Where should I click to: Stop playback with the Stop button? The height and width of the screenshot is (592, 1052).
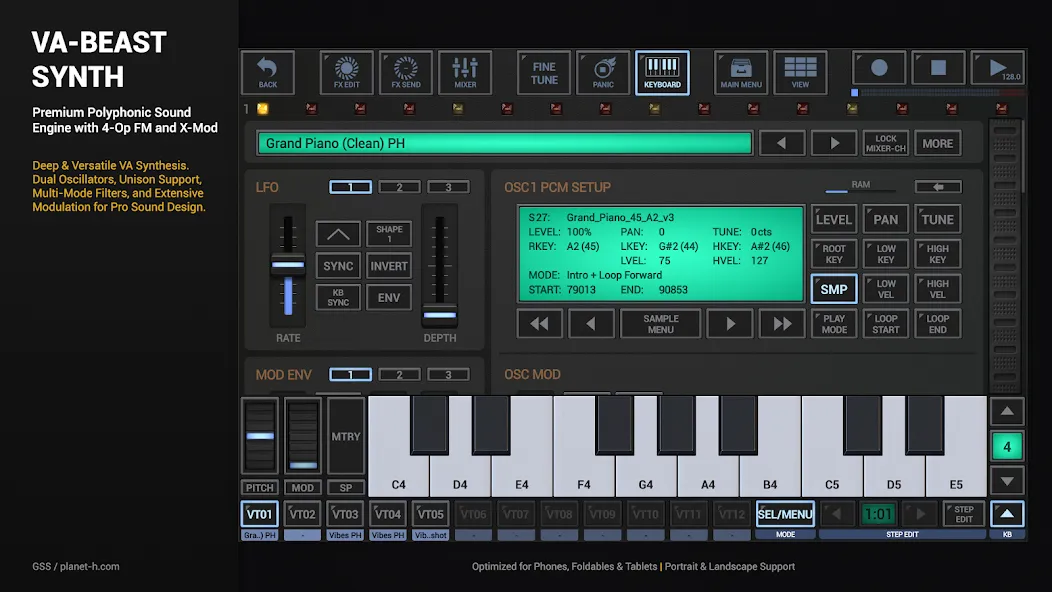[938, 68]
